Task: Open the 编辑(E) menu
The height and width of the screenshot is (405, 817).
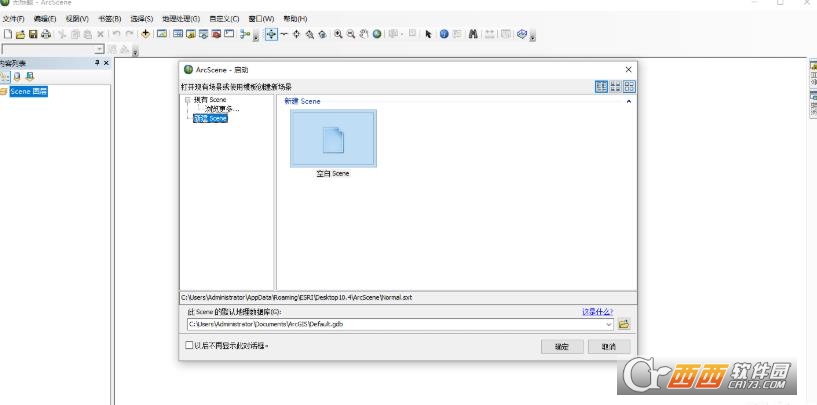Action: tap(45, 19)
